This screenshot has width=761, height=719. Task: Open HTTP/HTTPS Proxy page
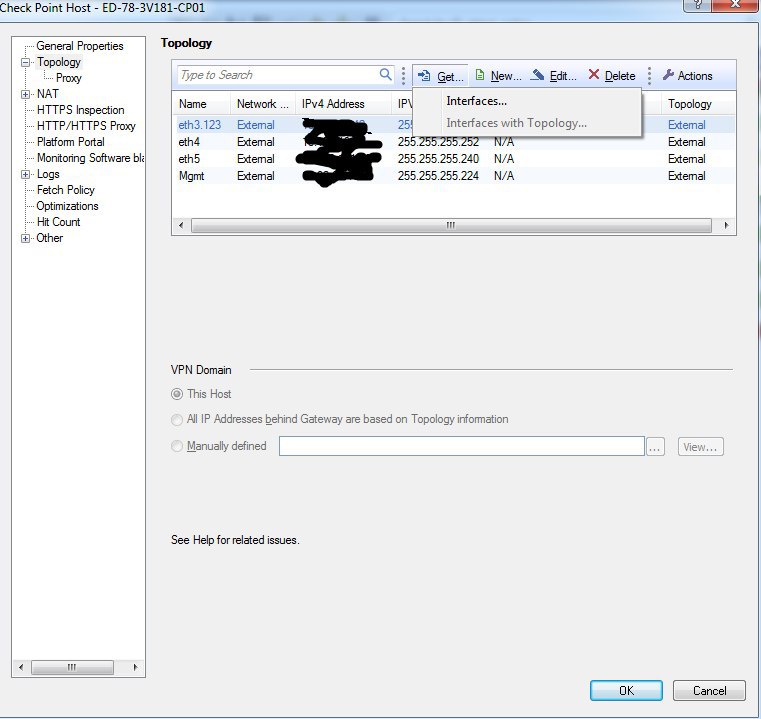(86, 126)
